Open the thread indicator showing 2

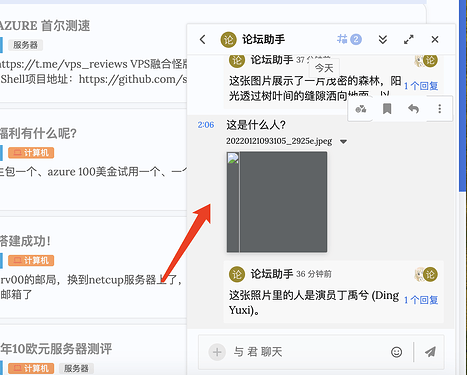pos(349,39)
